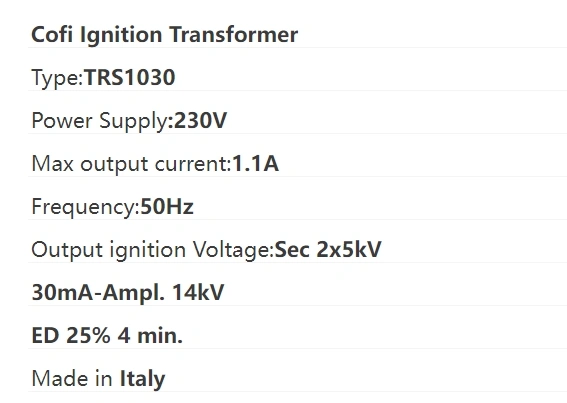This screenshot has height=403, width=567.
Task: Click the Max output current label
Action: click(131, 164)
